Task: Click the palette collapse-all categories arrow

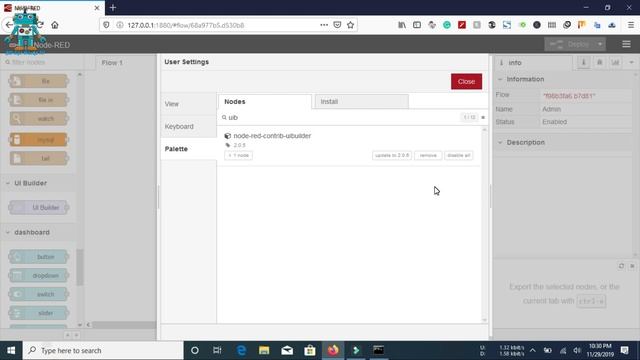Action: point(67,335)
